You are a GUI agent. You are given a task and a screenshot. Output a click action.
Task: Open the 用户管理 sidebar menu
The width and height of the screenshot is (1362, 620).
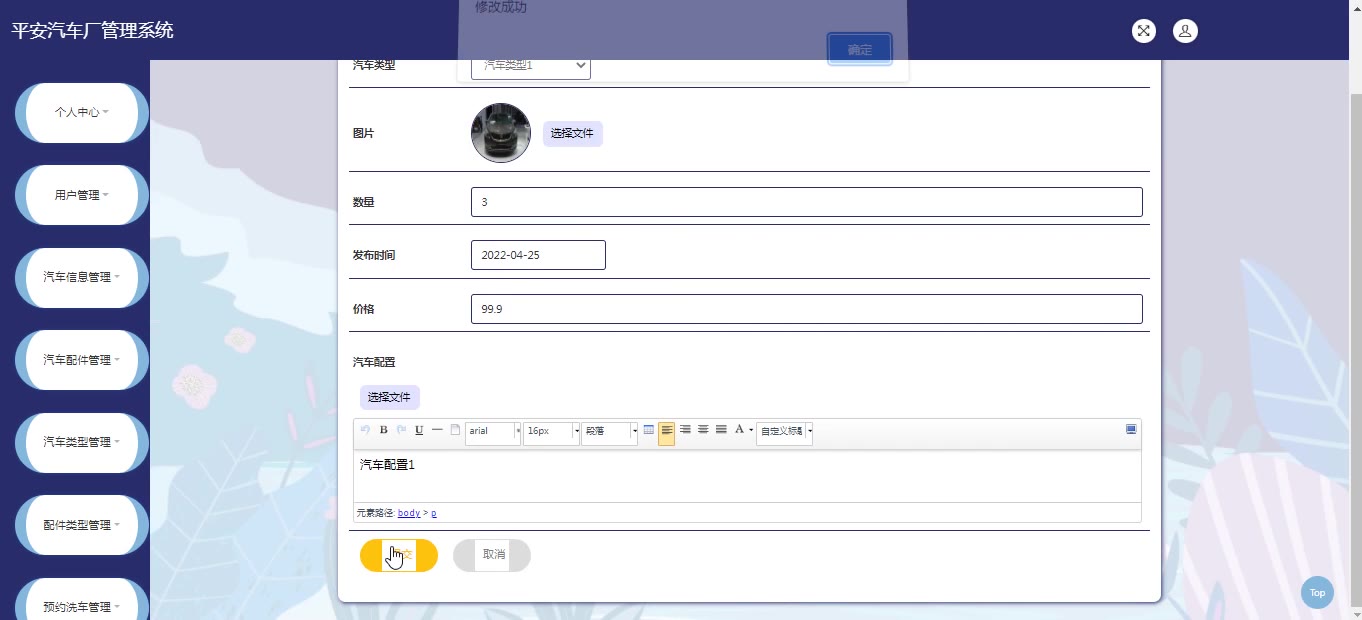[81, 195]
